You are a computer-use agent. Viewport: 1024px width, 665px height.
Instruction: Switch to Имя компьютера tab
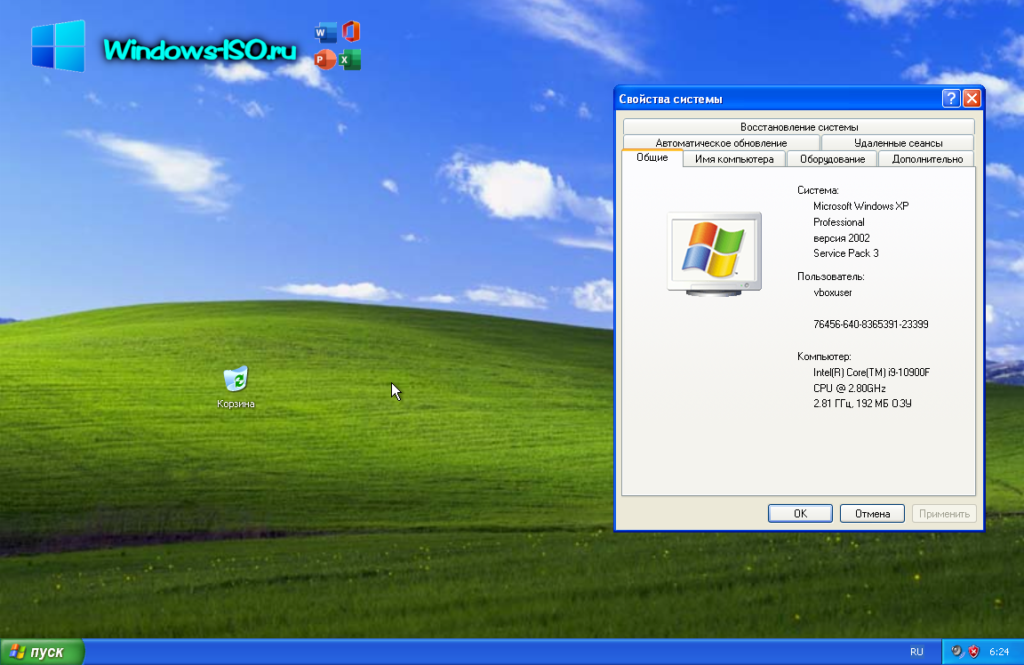tap(734, 159)
